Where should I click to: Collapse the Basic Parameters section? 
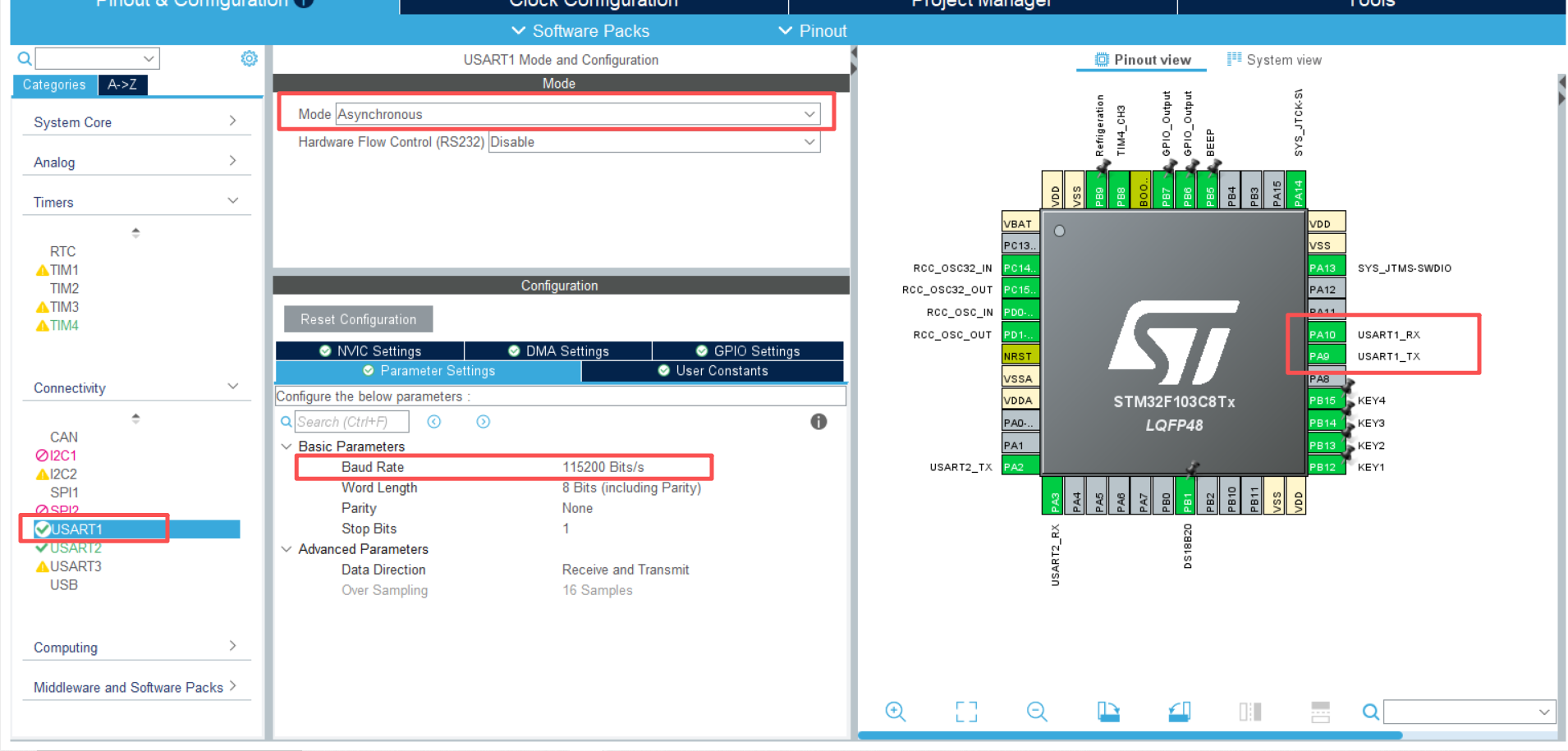tap(287, 446)
